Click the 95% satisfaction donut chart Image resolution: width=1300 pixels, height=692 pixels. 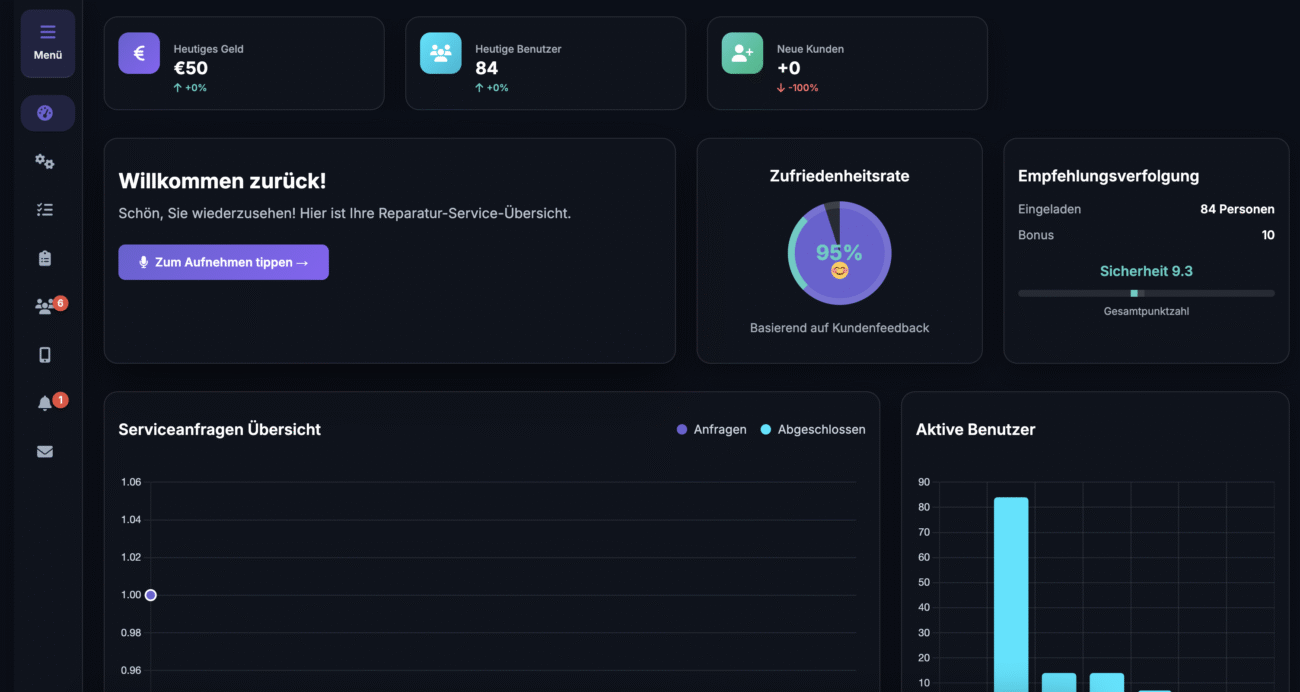point(840,253)
